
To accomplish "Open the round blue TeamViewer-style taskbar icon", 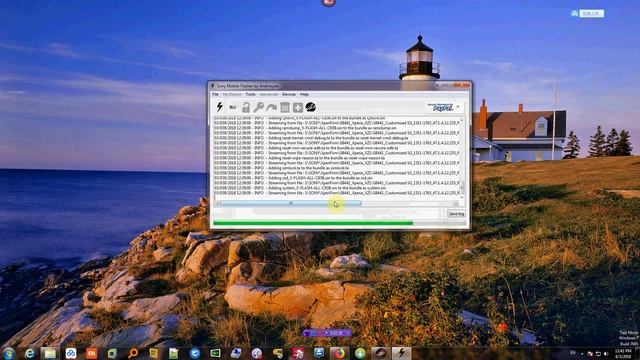I will 195,353.
